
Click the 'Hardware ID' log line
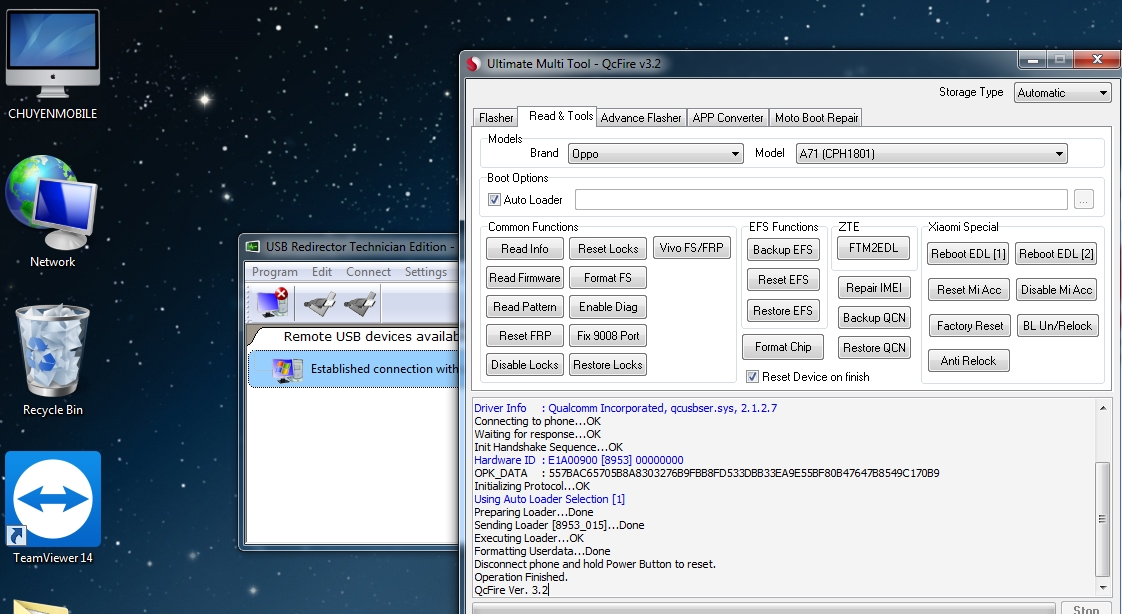578,460
